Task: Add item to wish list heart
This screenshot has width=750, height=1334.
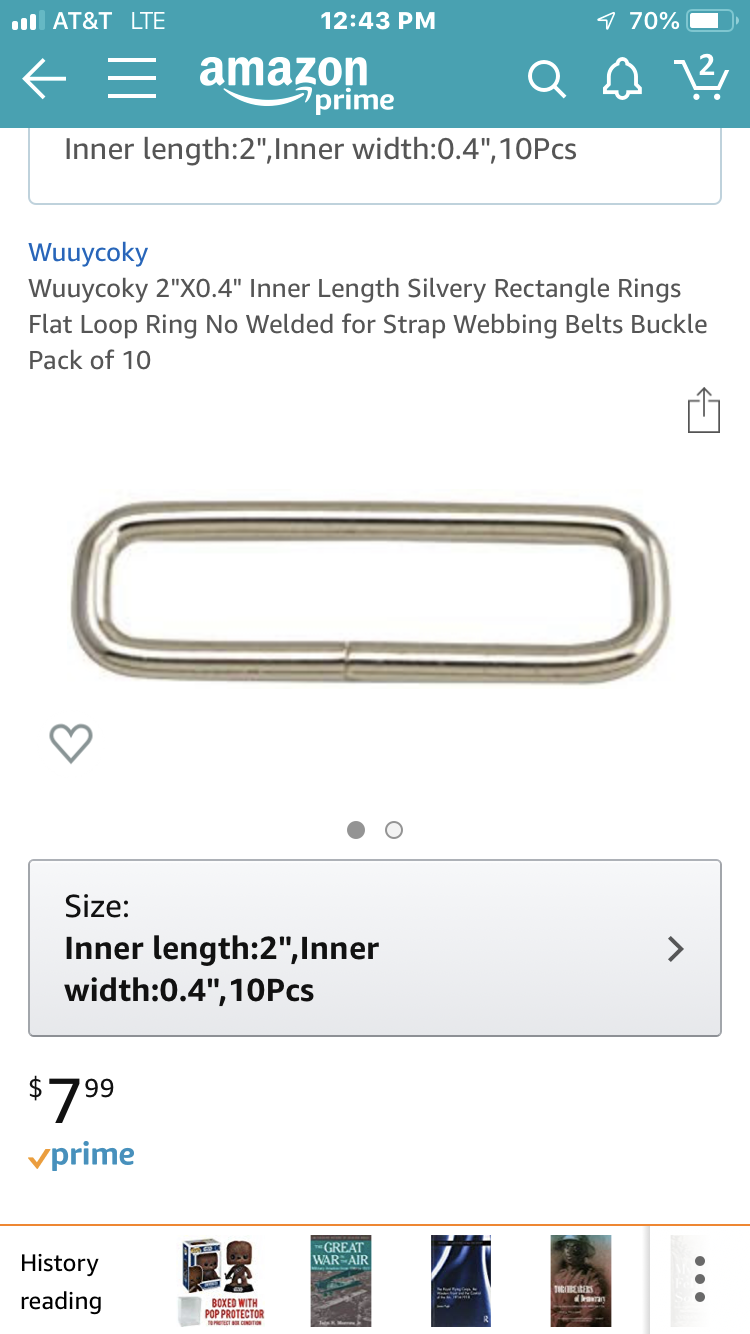Action: pyautogui.click(x=71, y=743)
